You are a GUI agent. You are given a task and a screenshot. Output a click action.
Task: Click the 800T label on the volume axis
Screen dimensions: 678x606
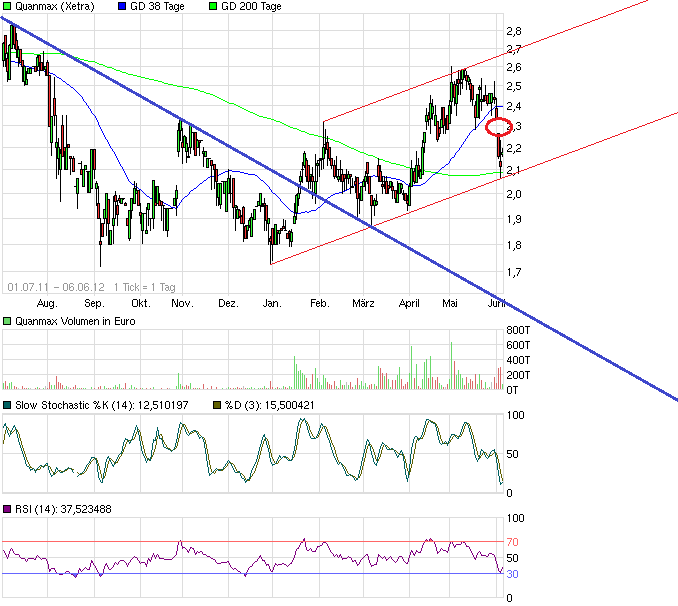520,331
